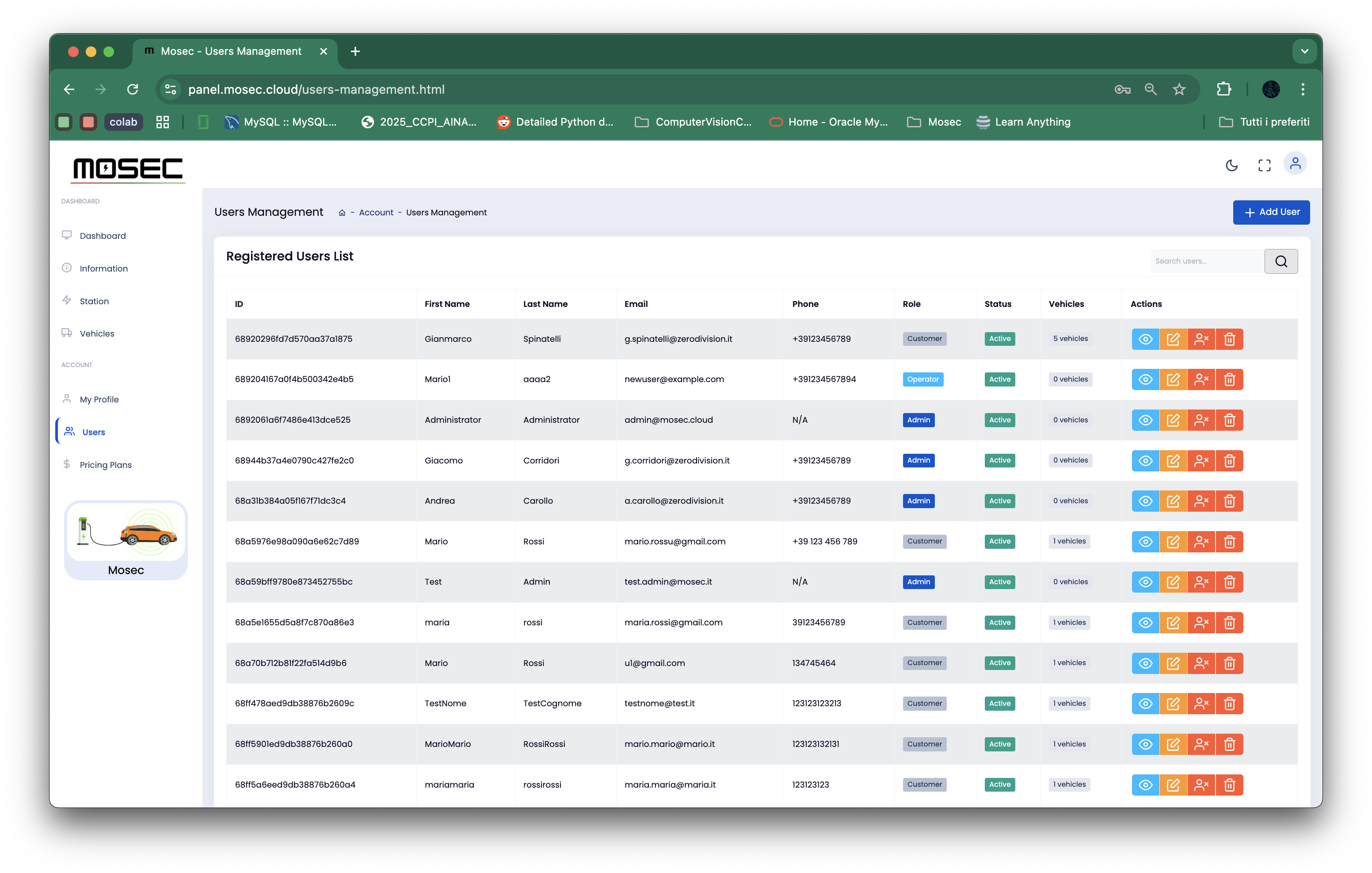The width and height of the screenshot is (1372, 873).
Task: Open user avatar menu in header
Action: (x=1295, y=164)
